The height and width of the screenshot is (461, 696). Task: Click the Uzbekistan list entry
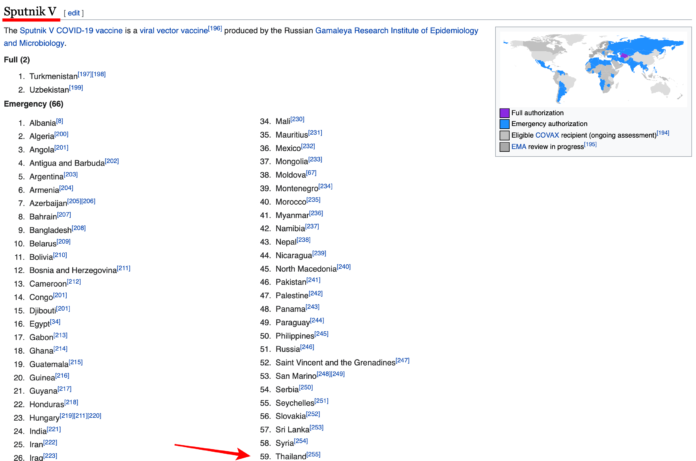click(49, 90)
